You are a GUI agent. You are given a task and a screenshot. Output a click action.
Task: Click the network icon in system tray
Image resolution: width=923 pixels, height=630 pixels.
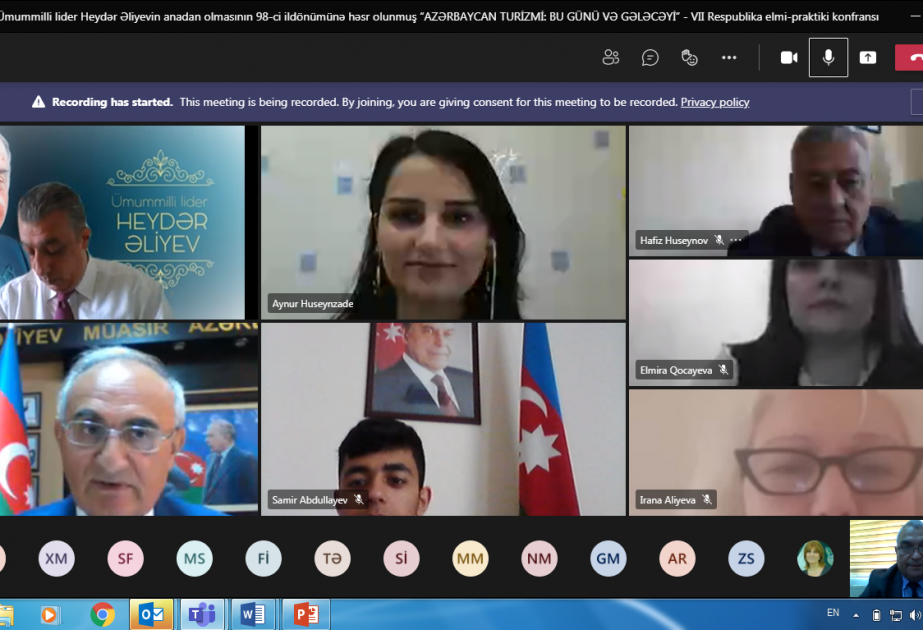(x=896, y=615)
